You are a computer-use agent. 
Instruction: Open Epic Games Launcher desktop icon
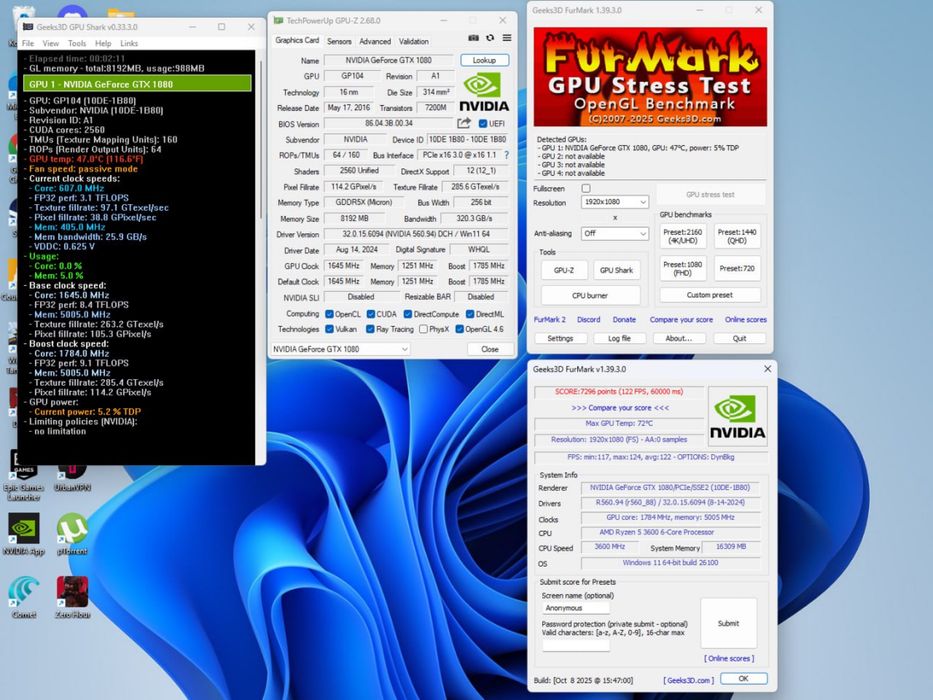24,476
